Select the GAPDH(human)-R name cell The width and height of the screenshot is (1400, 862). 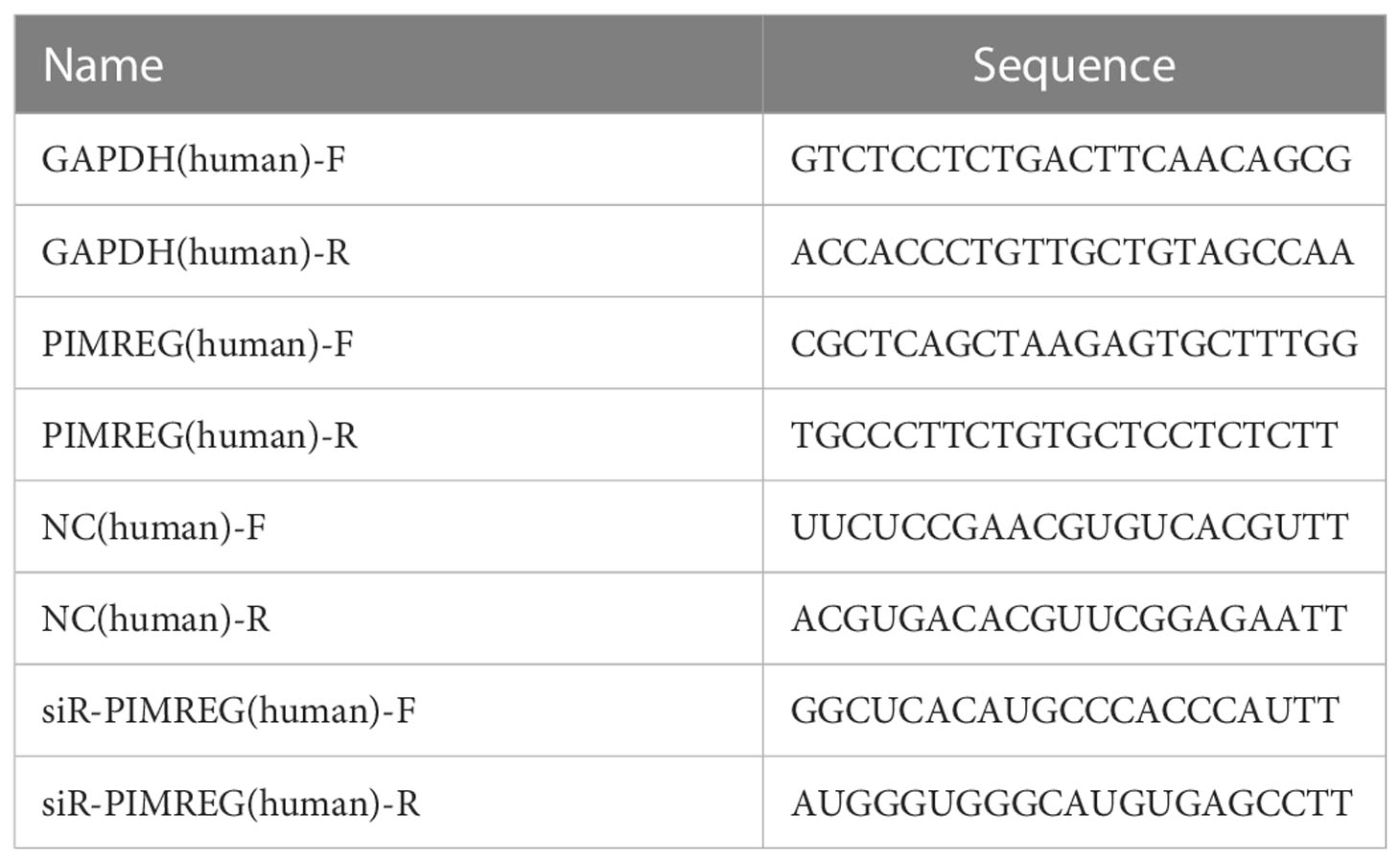pyautogui.click(x=388, y=251)
